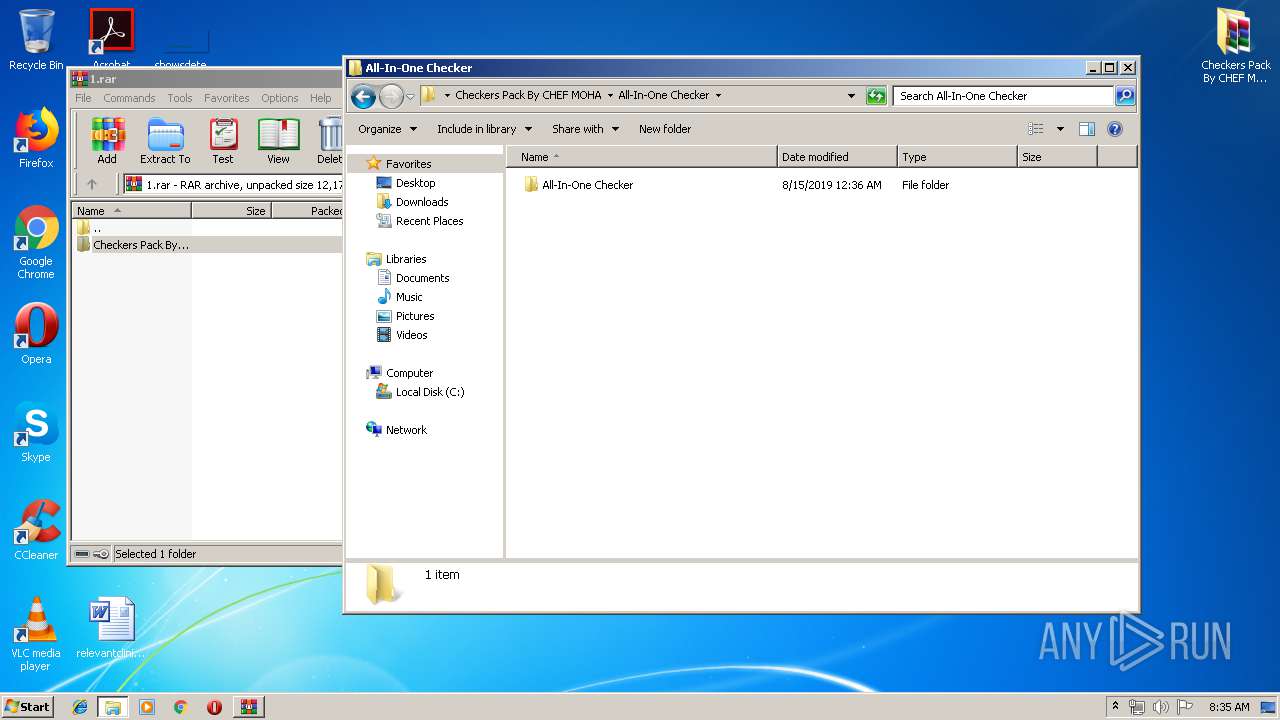Click the Explorer Back arrow button
Image resolution: width=1280 pixels, height=720 pixels.
tap(364, 96)
